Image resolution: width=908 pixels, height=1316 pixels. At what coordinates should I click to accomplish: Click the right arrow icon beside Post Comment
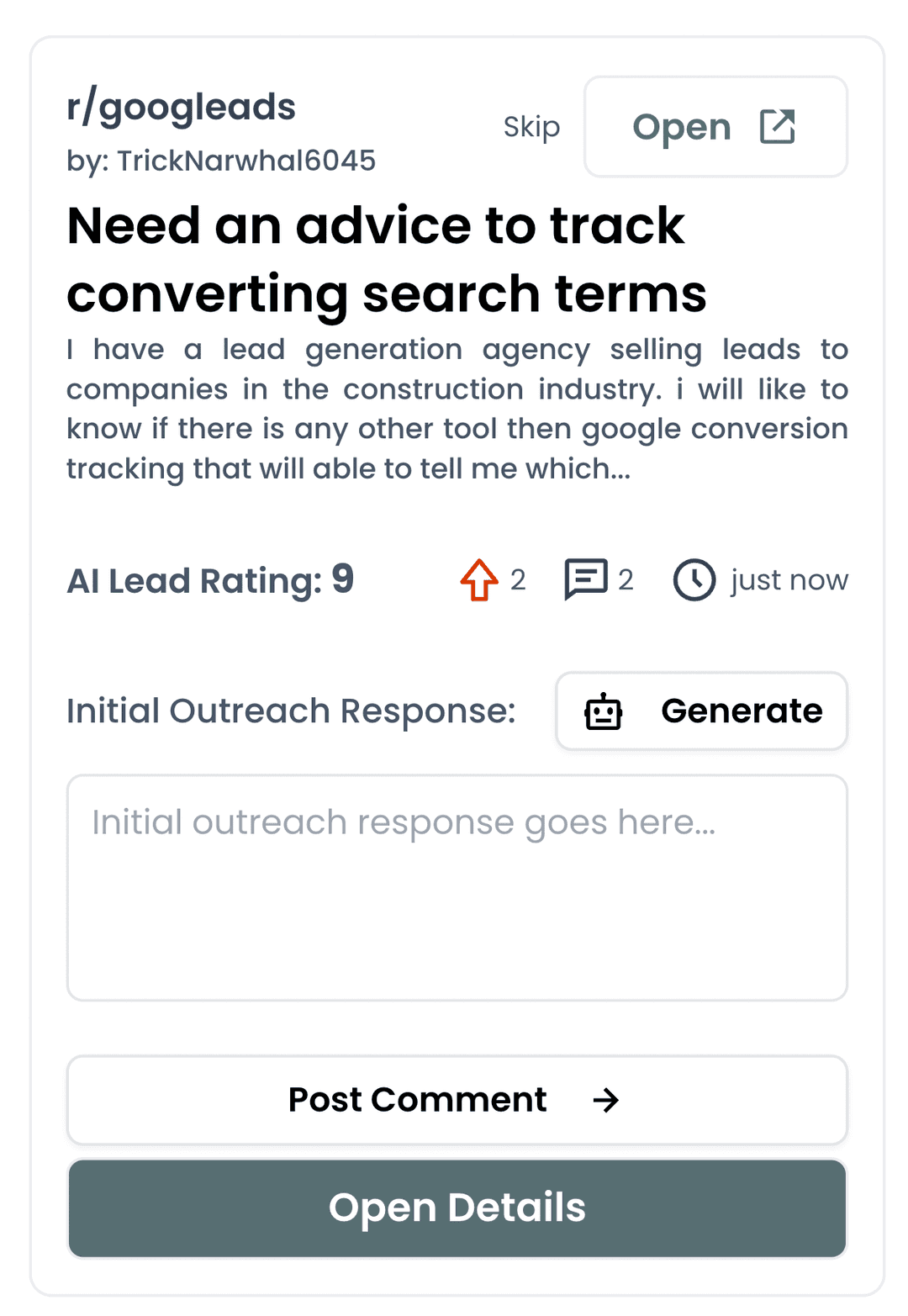[x=605, y=1100]
